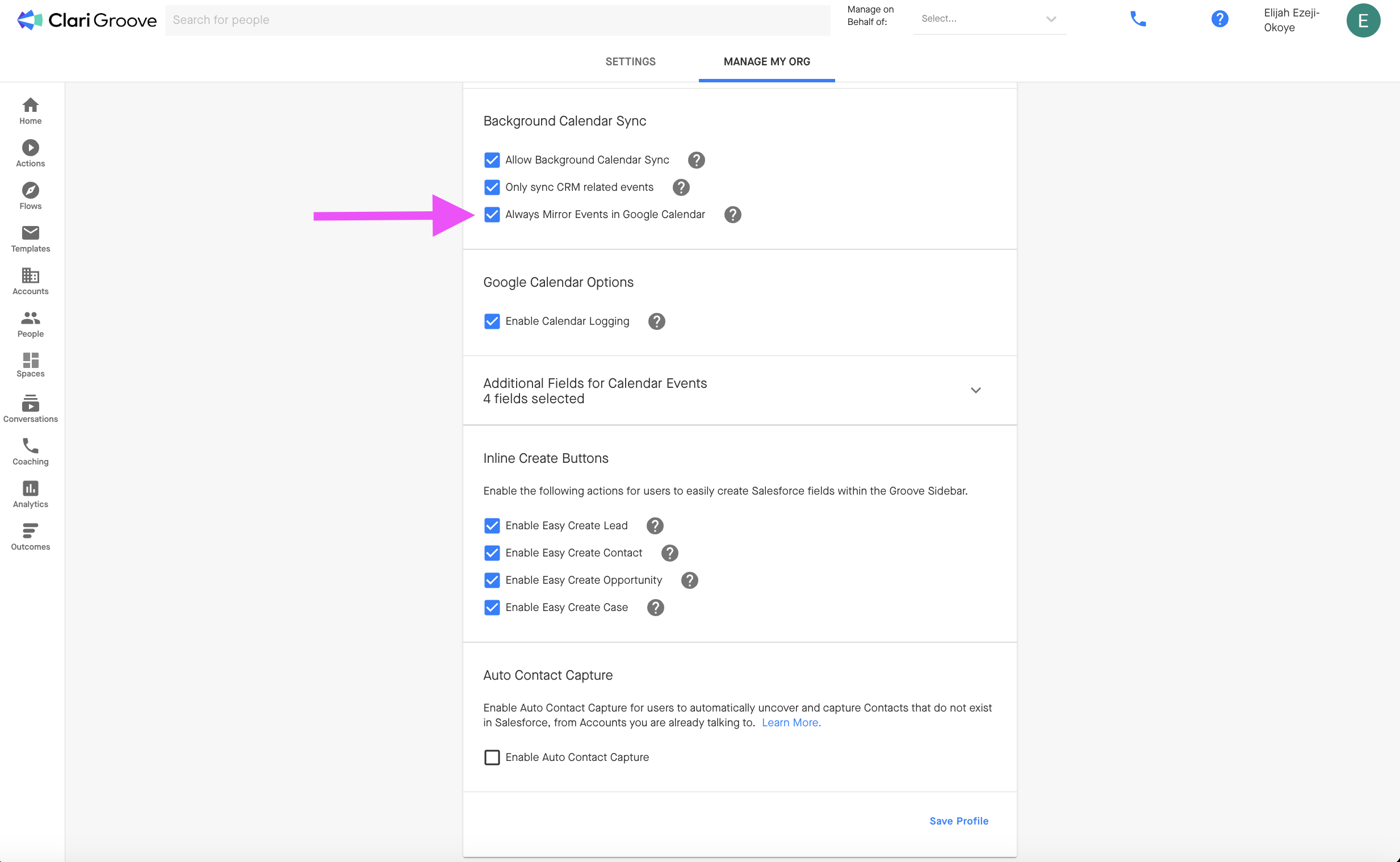1400x862 pixels.
Task: Show help for Allow Background Calendar Sync
Action: click(x=696, y=160)
